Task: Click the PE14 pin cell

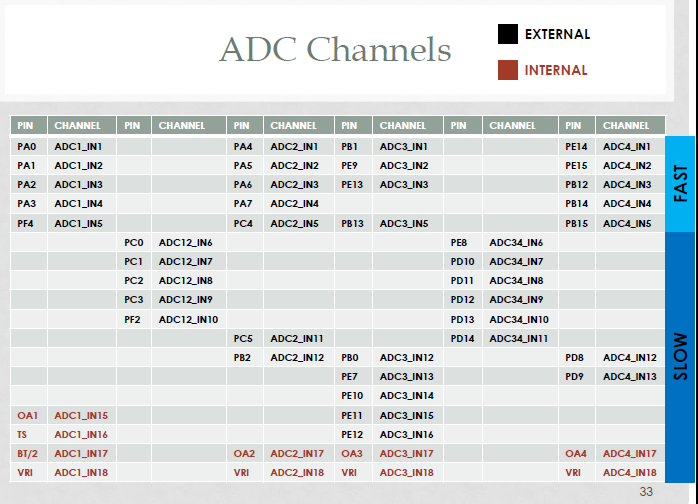Action: coord(576,146)
